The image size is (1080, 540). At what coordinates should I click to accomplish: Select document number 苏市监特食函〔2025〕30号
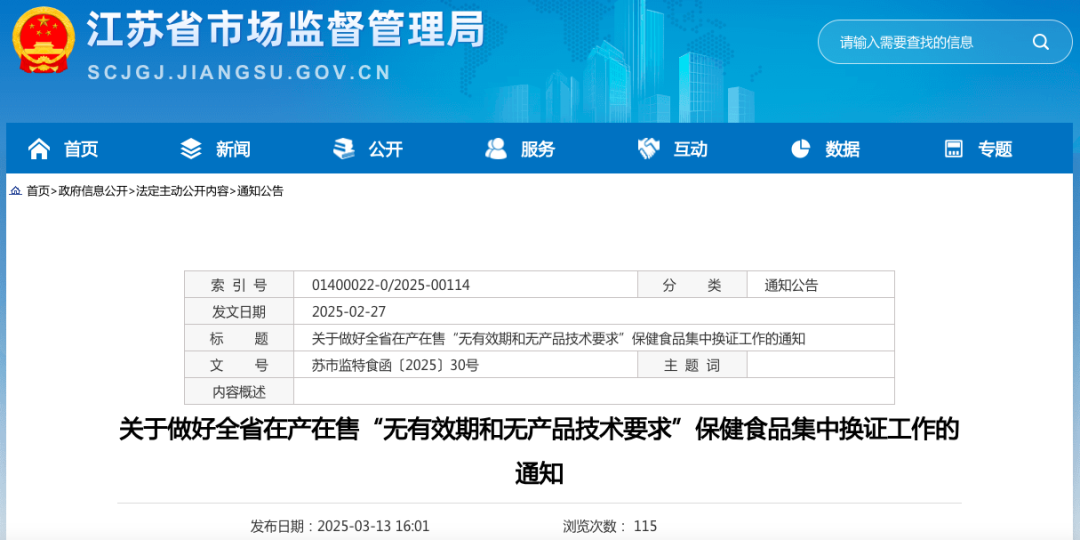click(395, 366)
